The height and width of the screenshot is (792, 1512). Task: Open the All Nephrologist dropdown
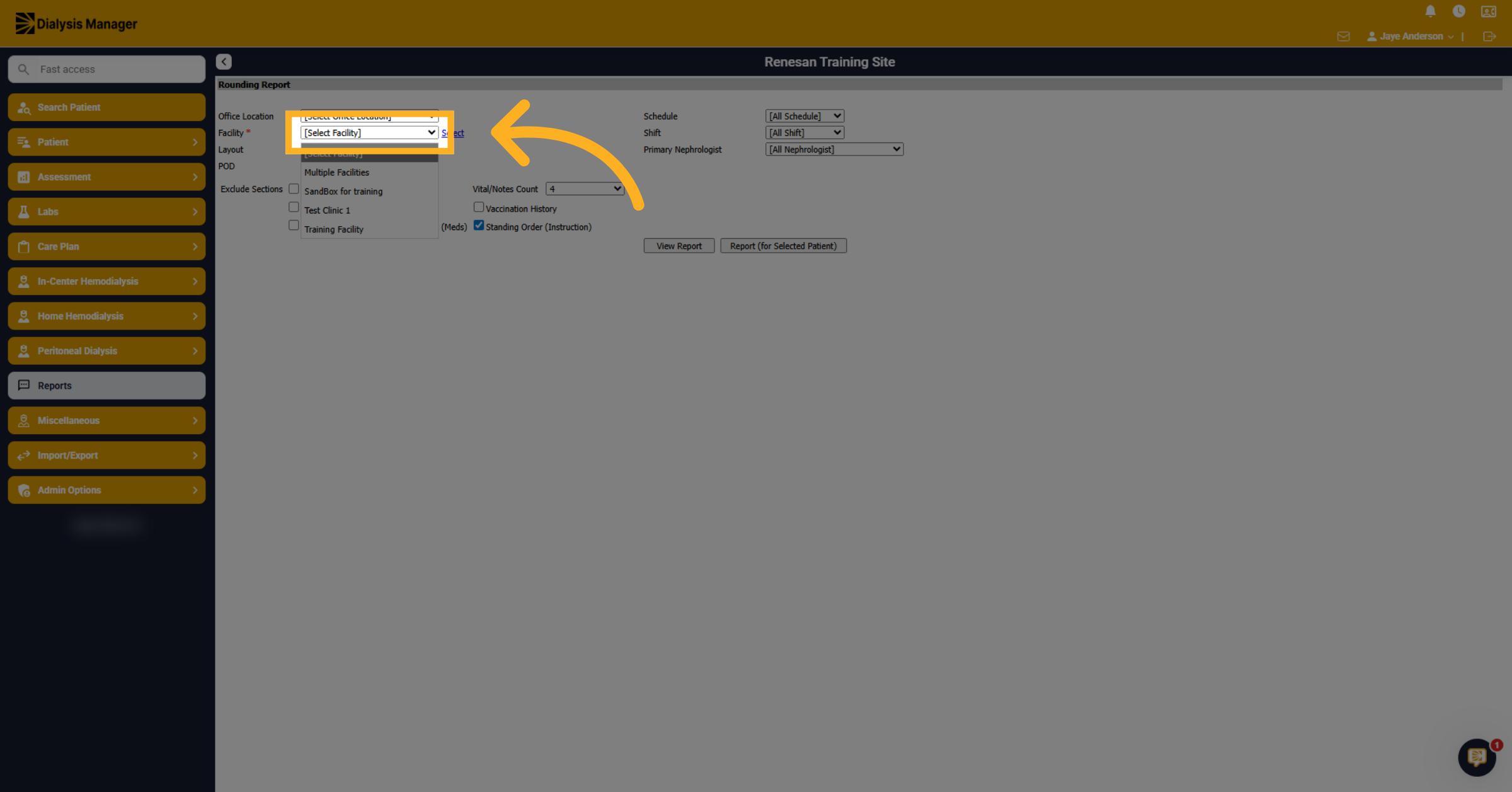[834, 149]
